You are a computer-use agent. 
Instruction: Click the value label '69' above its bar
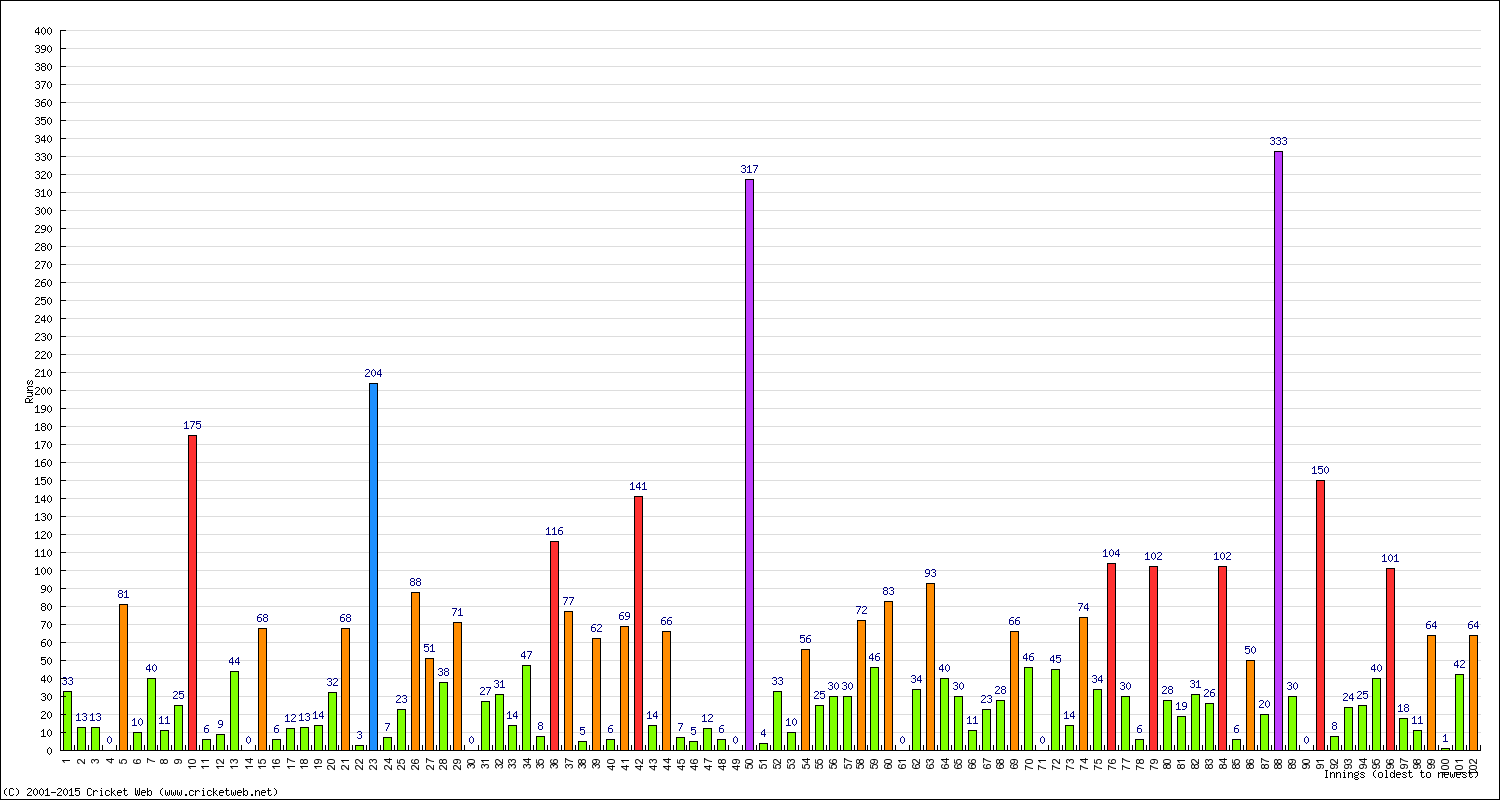point(624,616)
